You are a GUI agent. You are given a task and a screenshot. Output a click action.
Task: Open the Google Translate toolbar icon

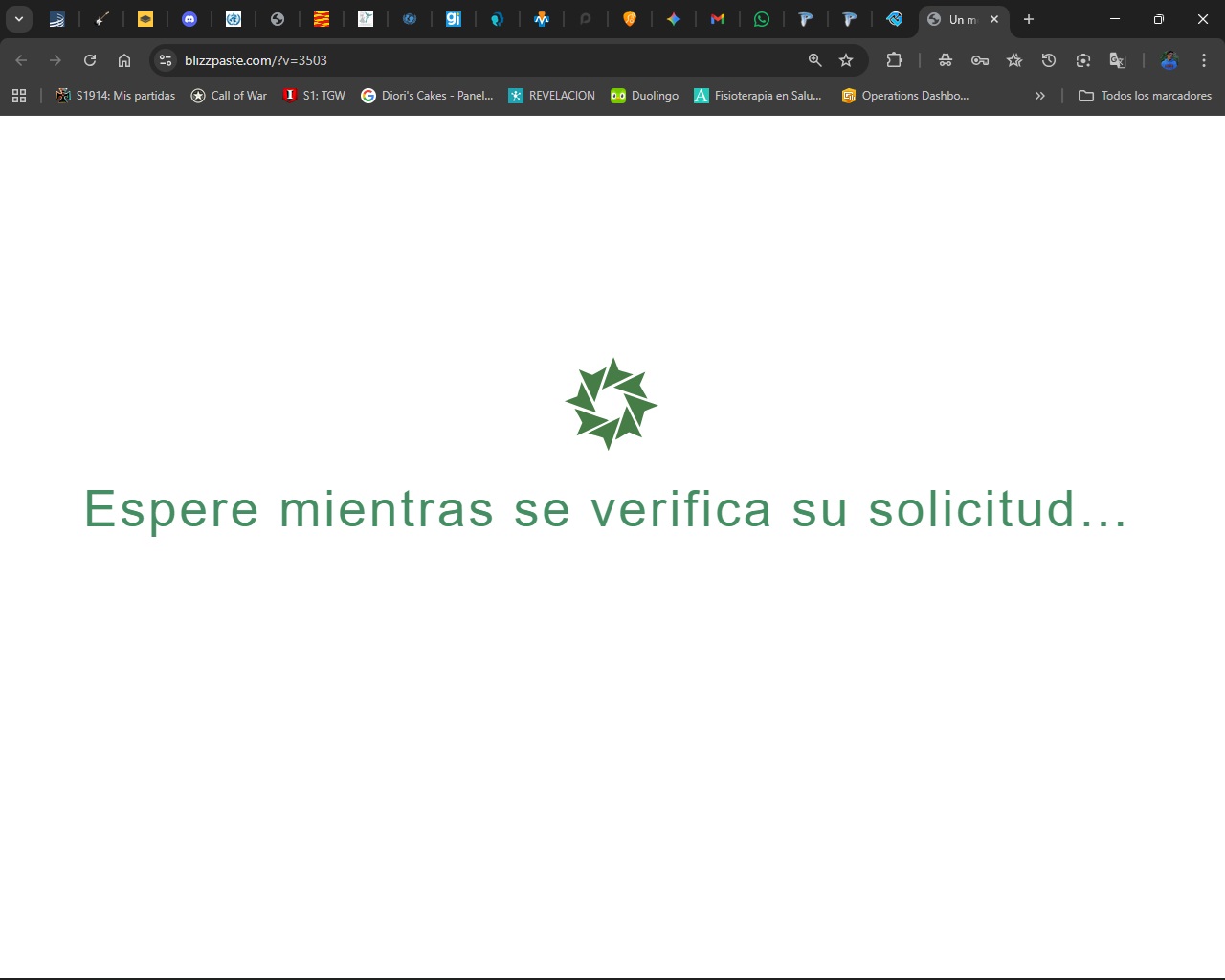coord(1117,60)
